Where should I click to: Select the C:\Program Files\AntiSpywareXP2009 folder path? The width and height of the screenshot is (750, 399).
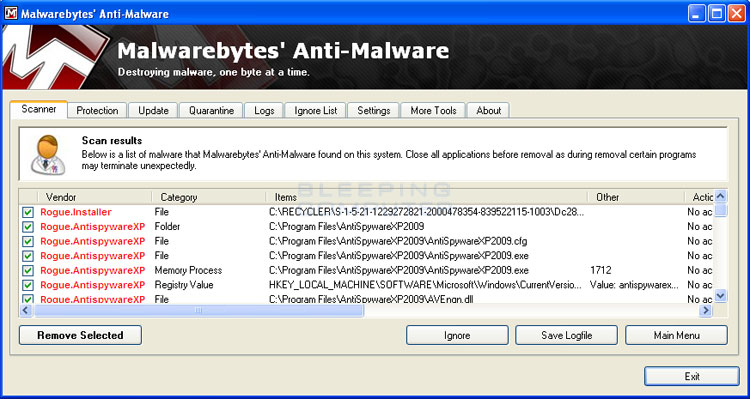[347, 227]
